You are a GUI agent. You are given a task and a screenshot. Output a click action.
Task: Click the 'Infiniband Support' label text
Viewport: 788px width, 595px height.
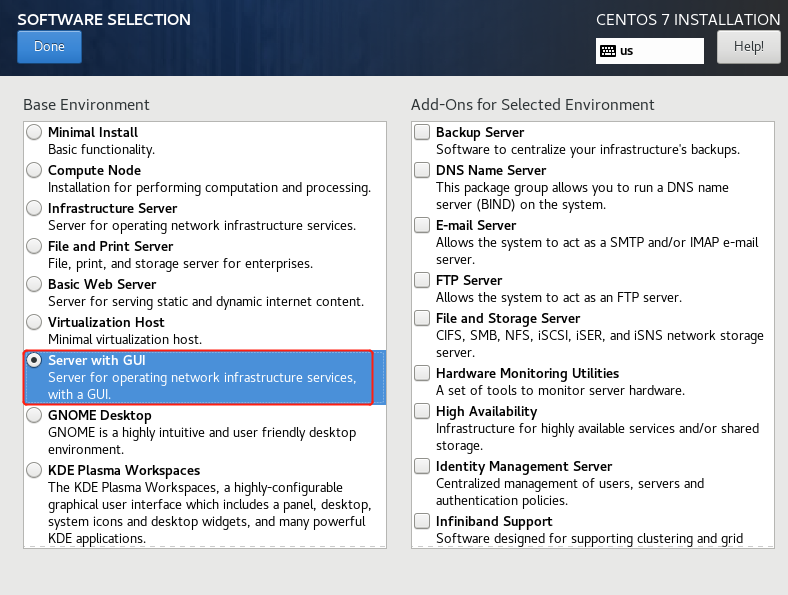(494, 522)
